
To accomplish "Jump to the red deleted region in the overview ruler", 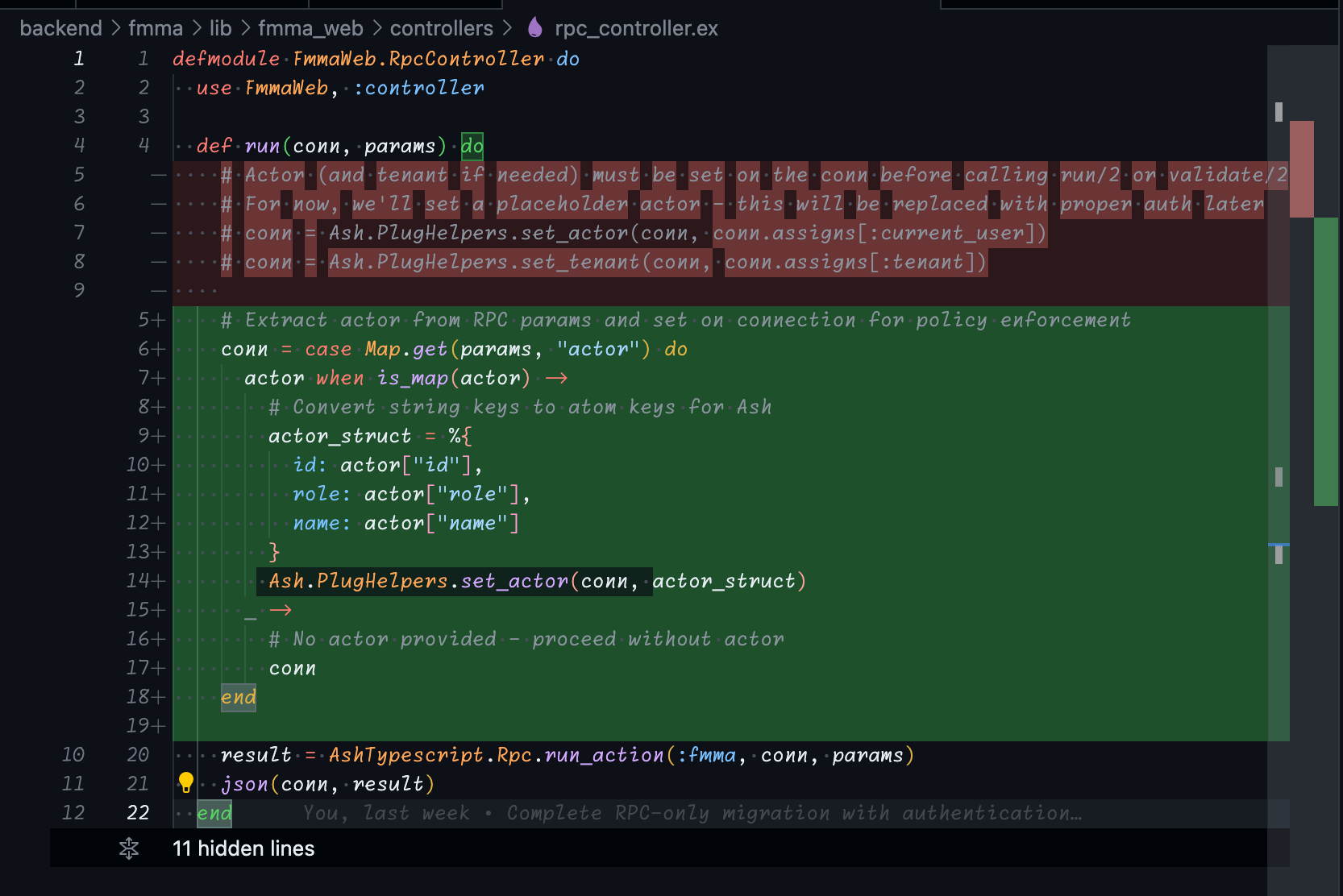I will pos(1301,169).
